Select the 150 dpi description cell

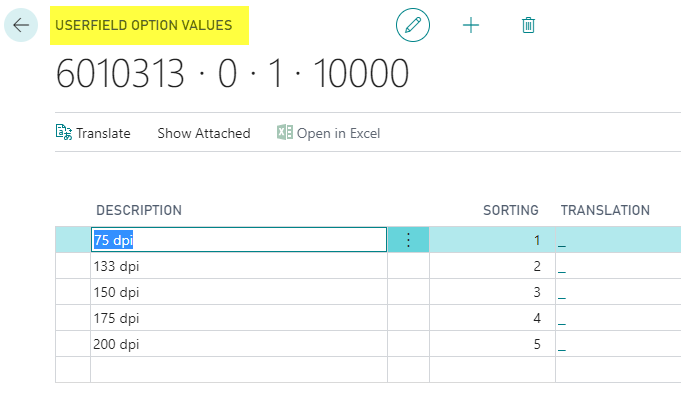pos(239,292)
